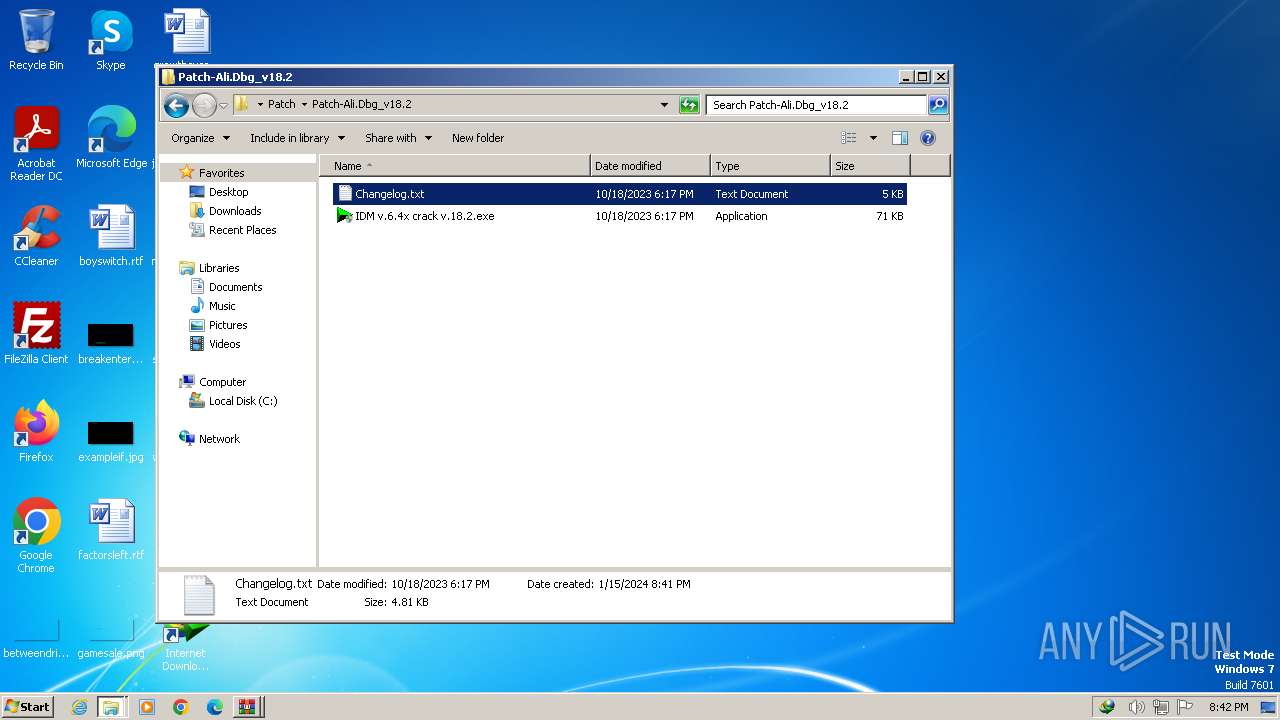Click Patch in the address breadcrumb

tap(282, 104)
